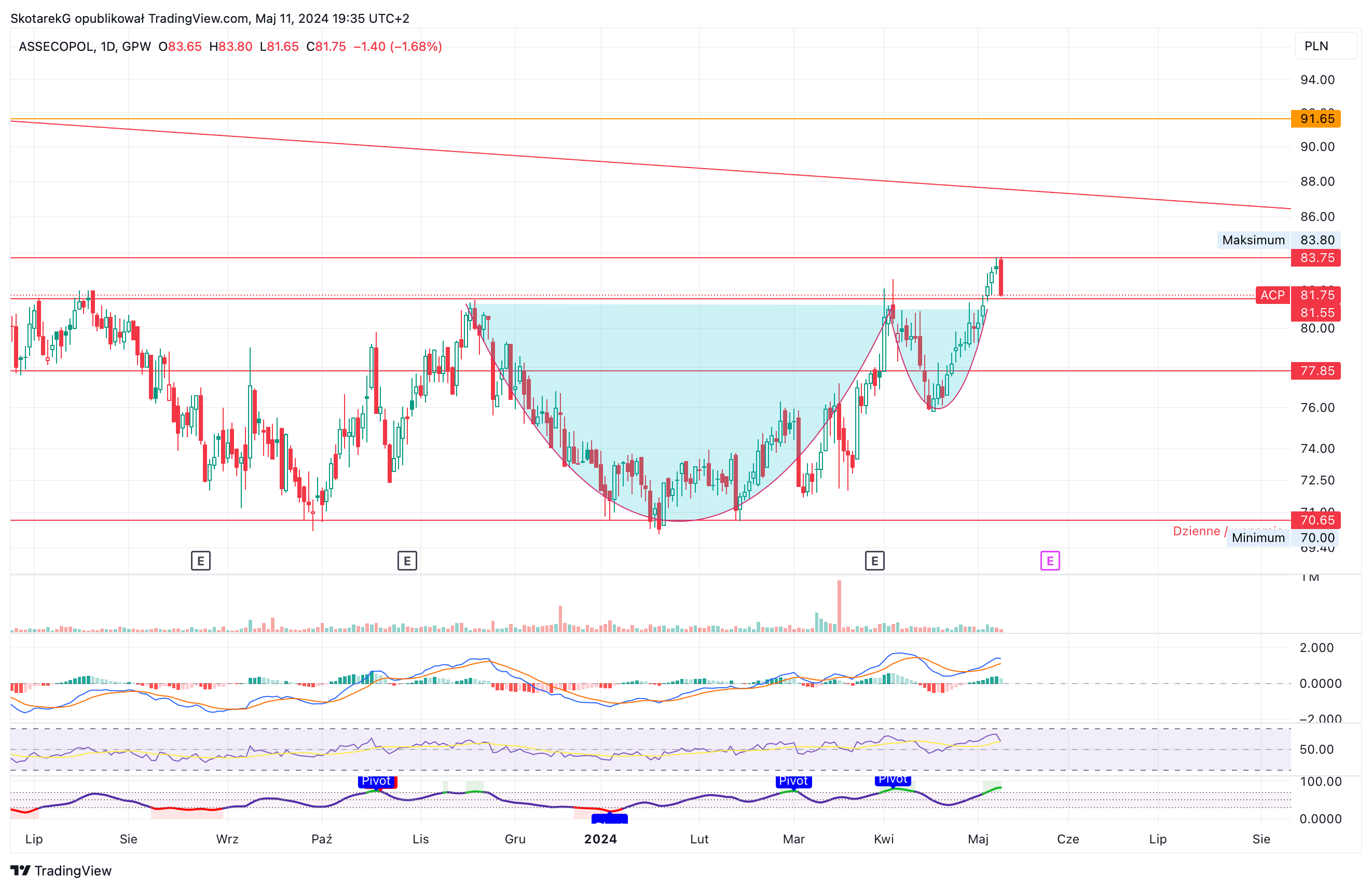Click the Pivot label above the Mar axis label

tap(793, 781)
